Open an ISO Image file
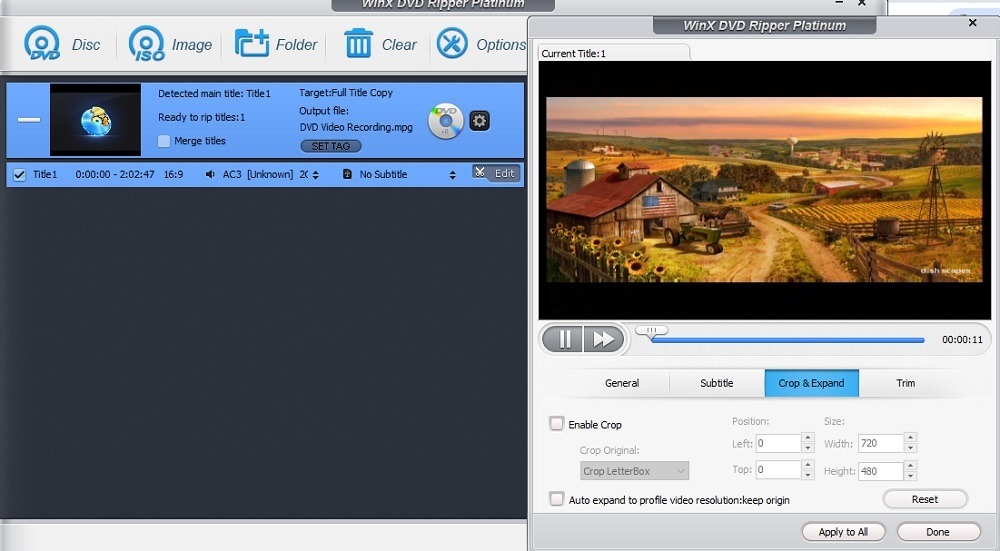Viewport: 1000px width, 551px height. (147, 43)
